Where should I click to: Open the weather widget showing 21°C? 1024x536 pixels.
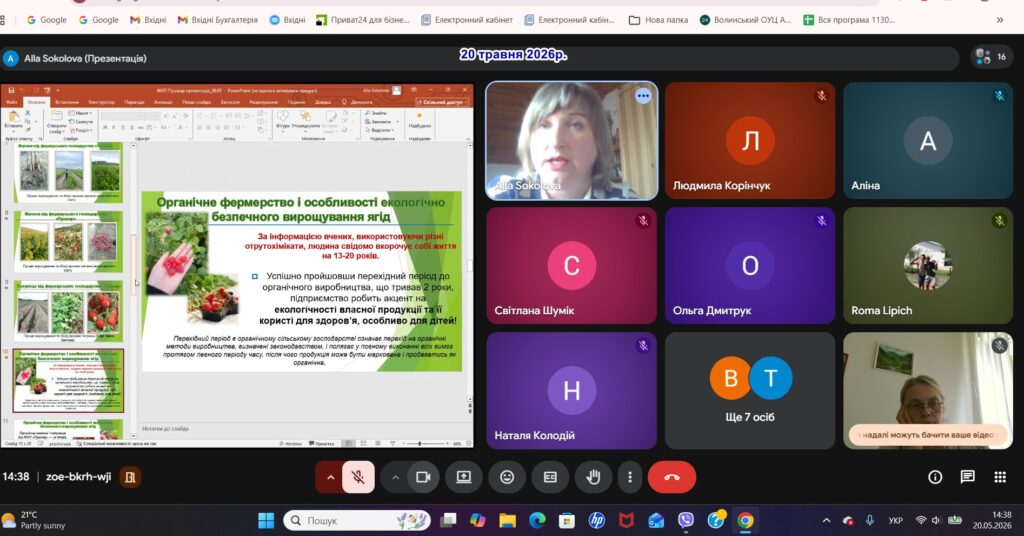click(x=36, y=520)
